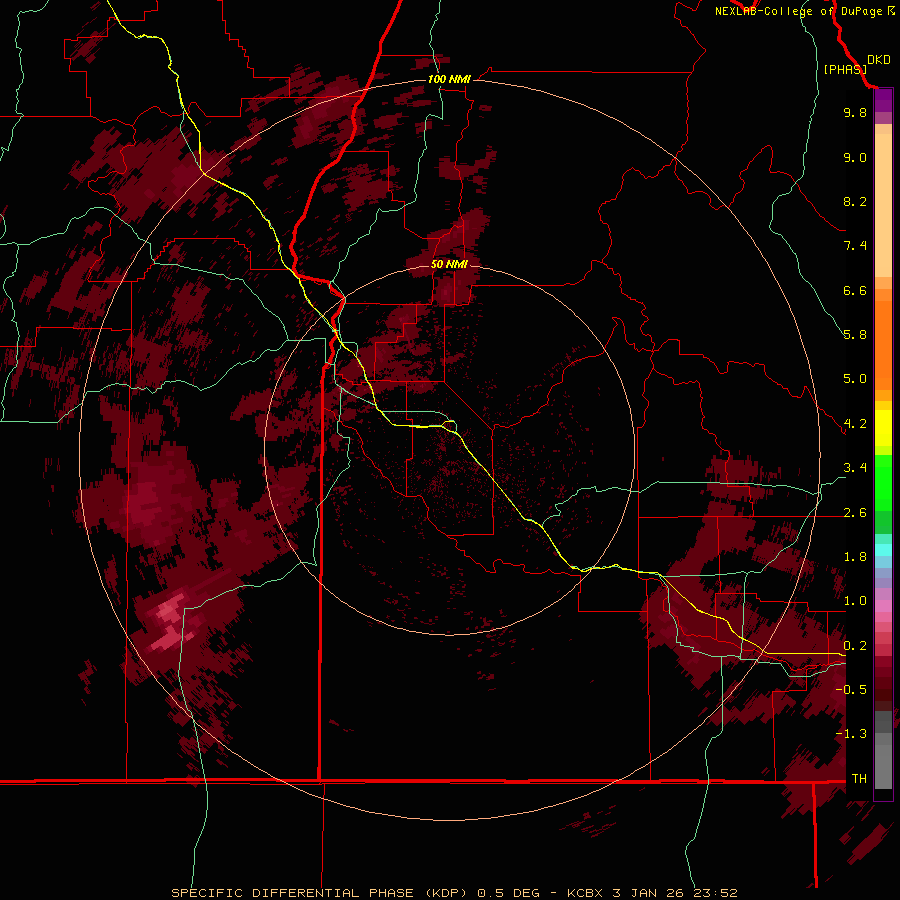The image size is (900, 900).
Task: Click the 5.8 legend value
Action: [855, 335]
